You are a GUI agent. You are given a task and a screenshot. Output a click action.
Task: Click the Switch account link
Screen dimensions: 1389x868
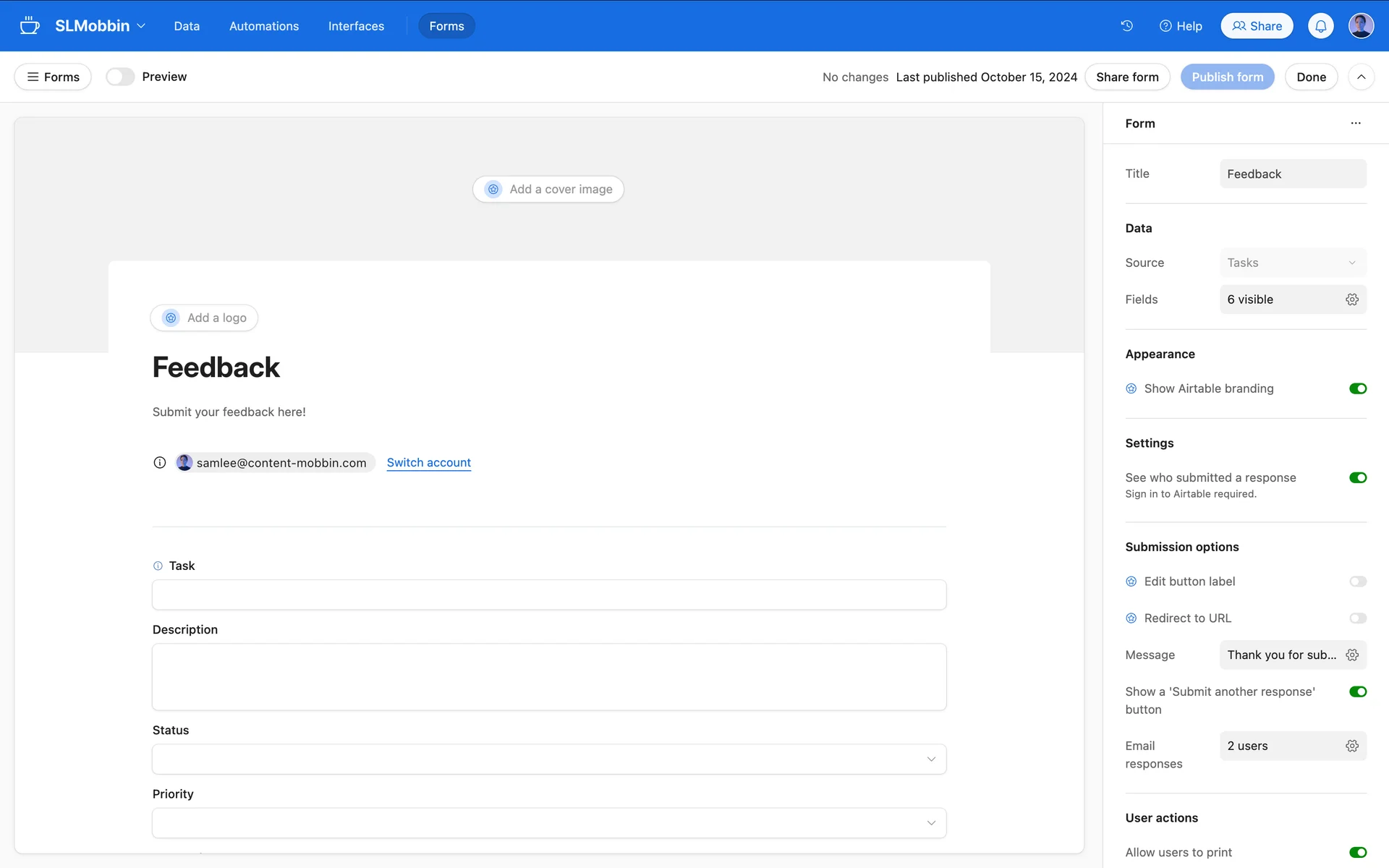coord(428,463)
